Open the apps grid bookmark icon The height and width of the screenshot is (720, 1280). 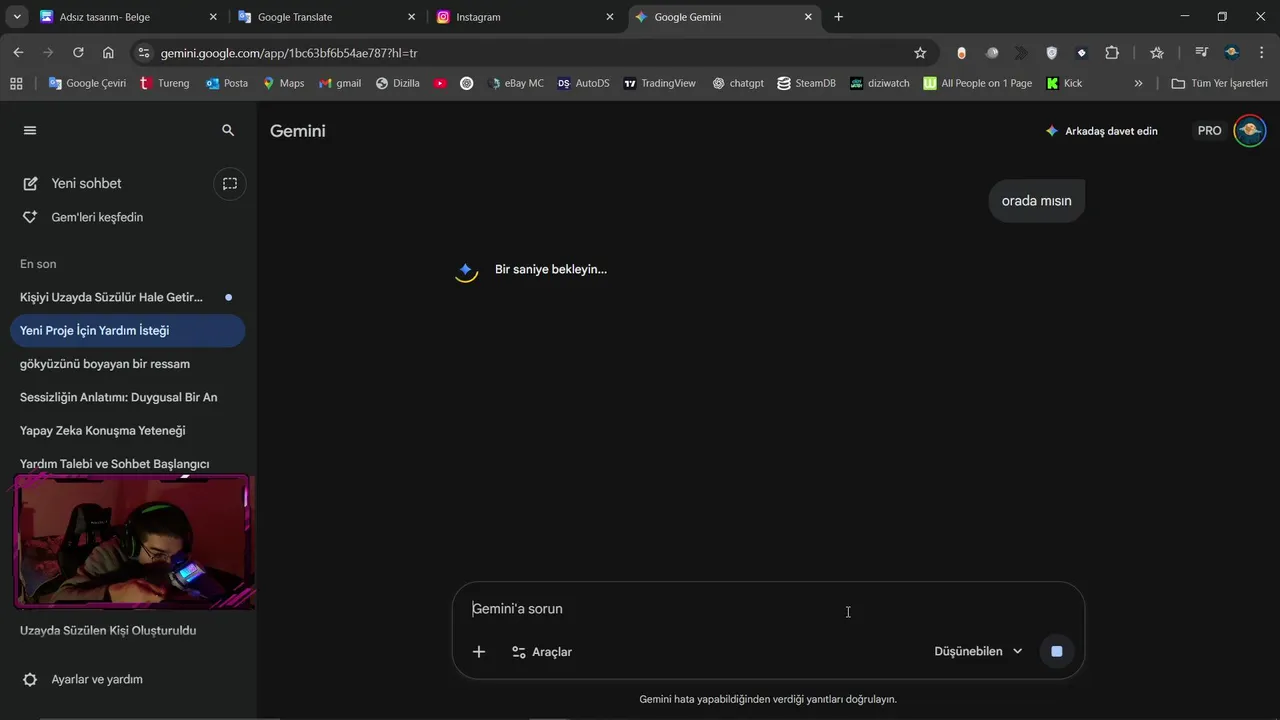16,83
